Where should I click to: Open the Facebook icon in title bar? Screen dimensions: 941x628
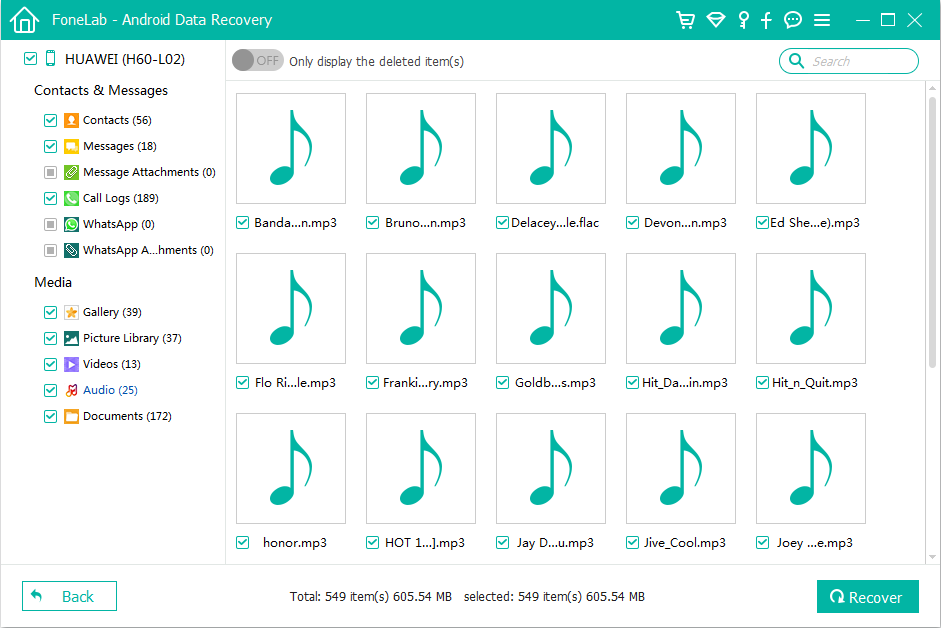[x=767, y=20]
